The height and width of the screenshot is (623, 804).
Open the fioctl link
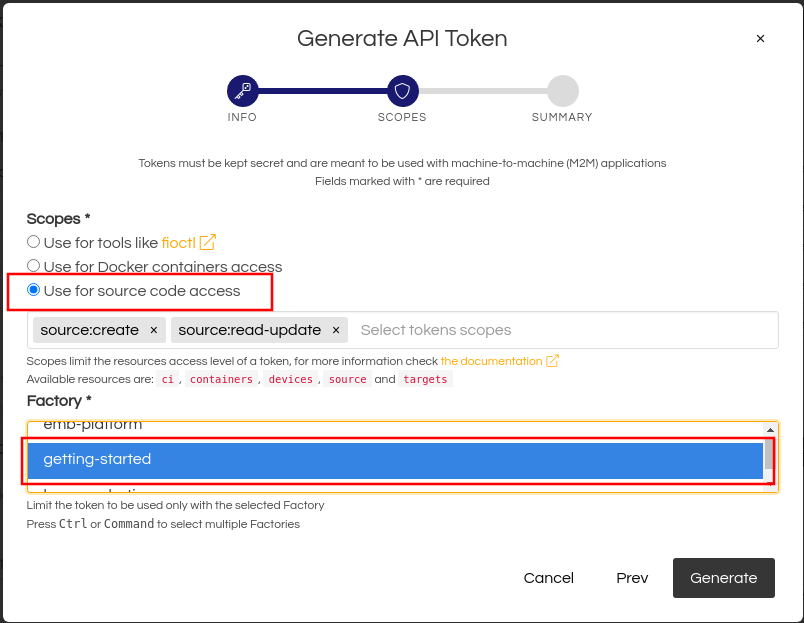click(178, 243)
